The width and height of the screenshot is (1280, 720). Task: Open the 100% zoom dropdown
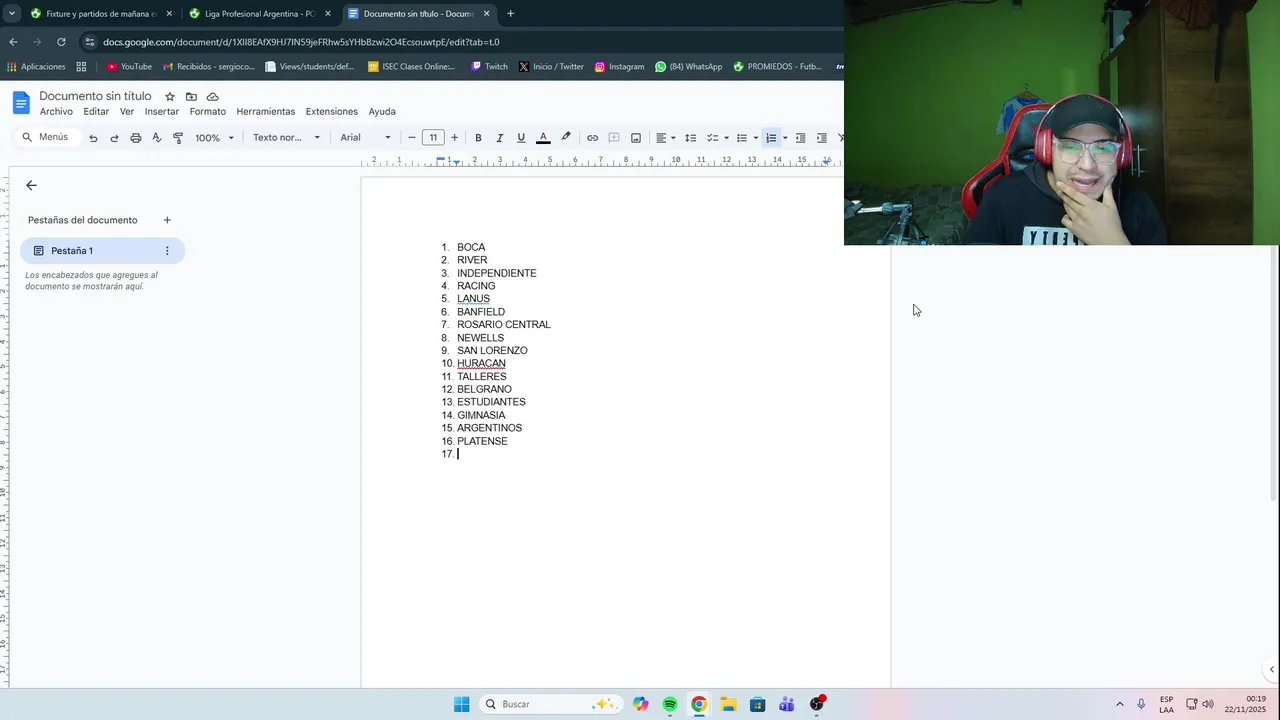(214, 138)
